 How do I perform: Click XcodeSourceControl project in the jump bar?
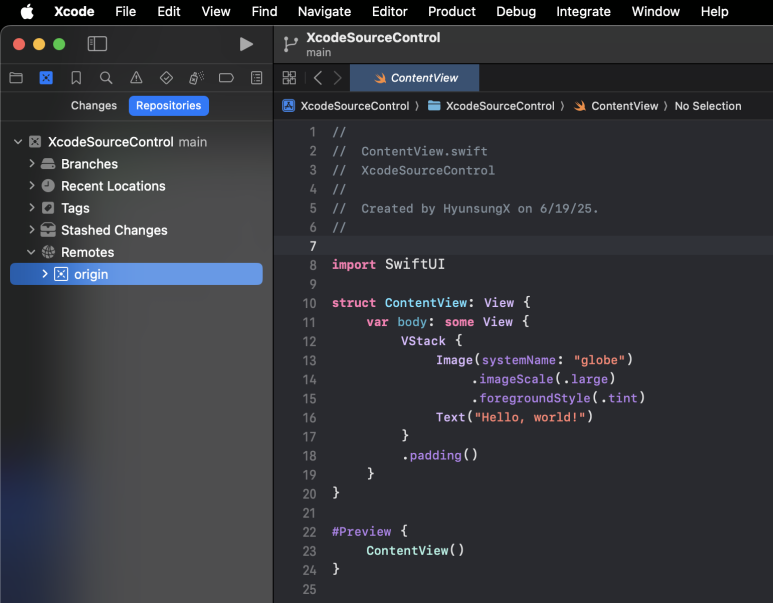click(346, 106)
